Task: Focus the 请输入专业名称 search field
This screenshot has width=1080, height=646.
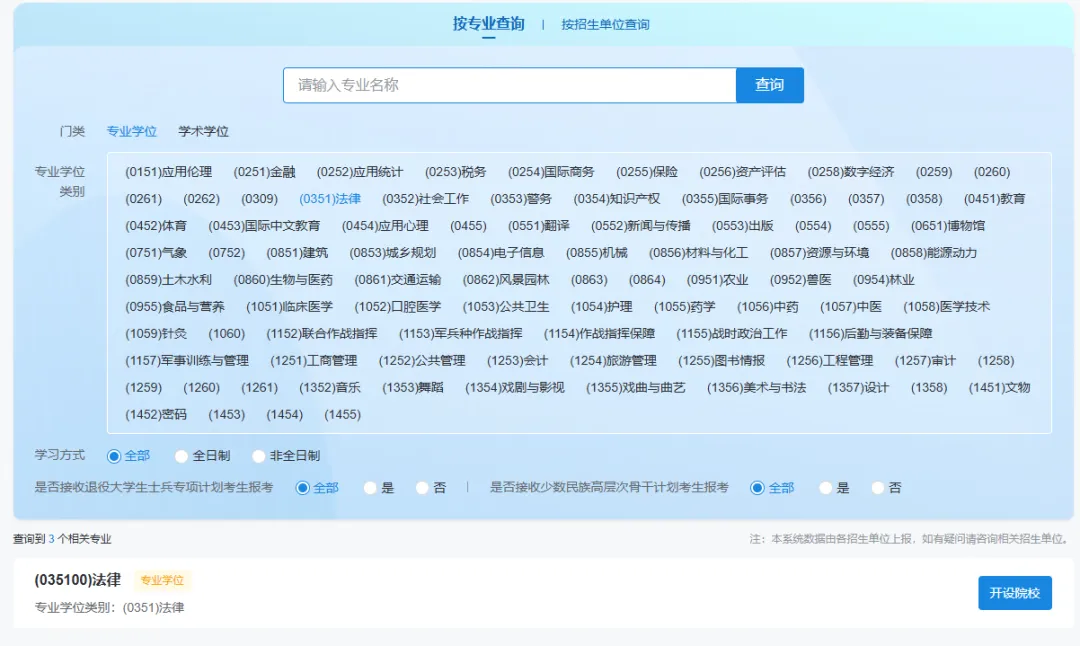Action: [510, 85]
